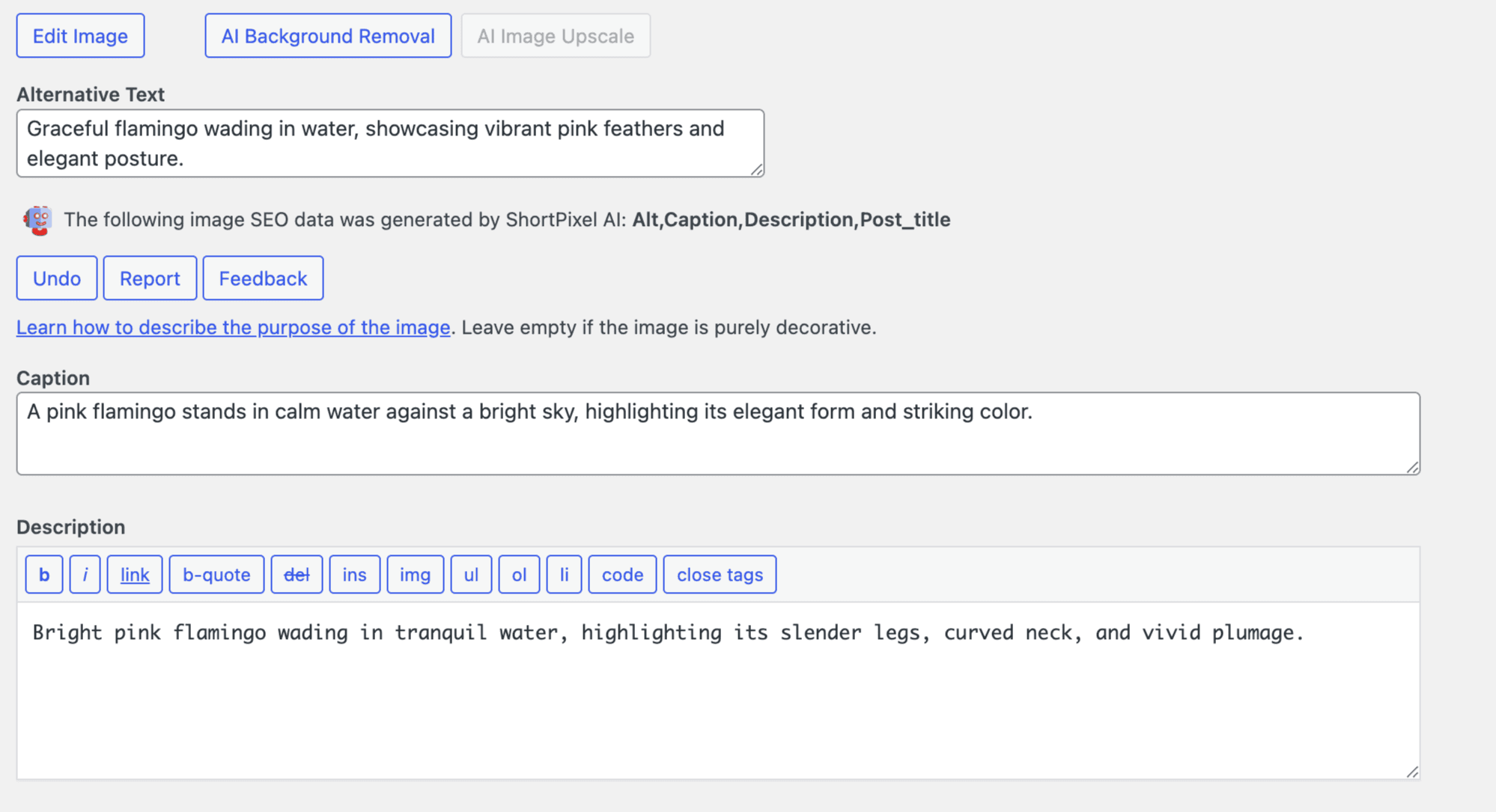Add an unordered list with the ul button

coord(471,575)
